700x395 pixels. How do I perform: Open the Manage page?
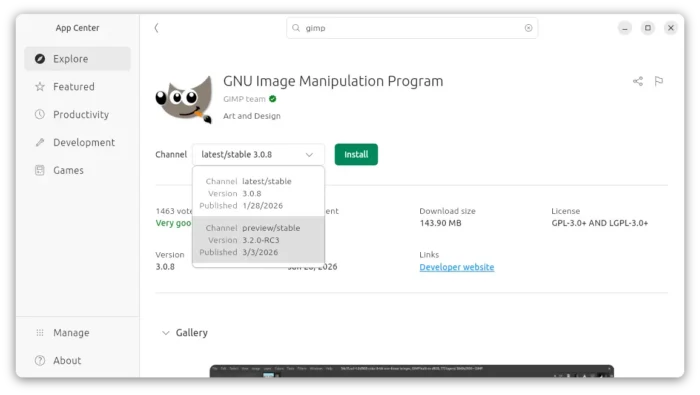tap(78, 333)
